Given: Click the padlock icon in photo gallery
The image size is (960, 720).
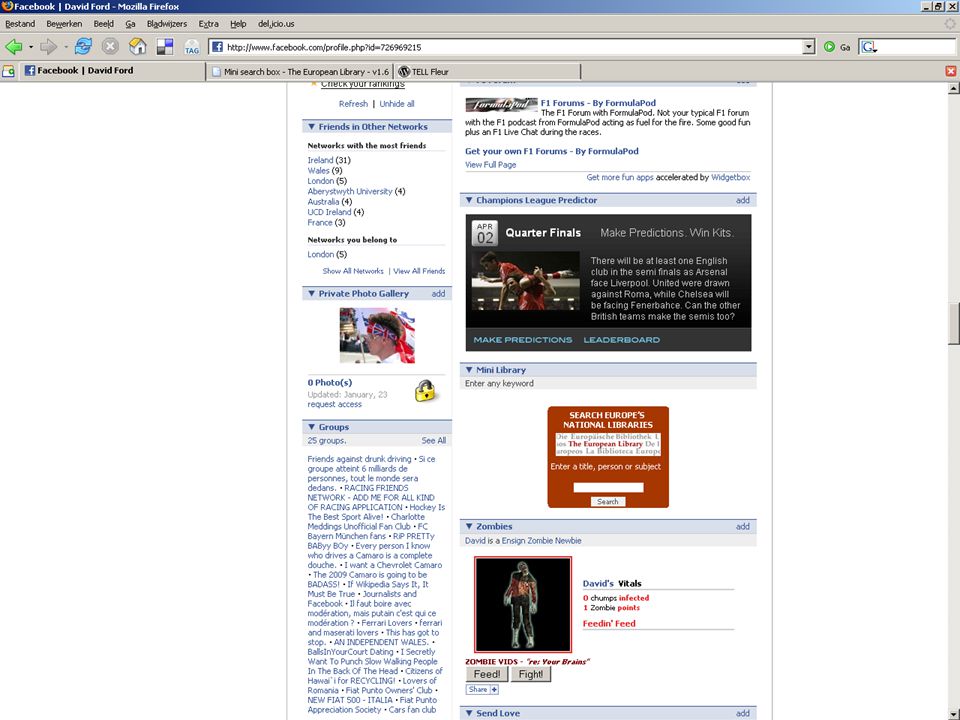Looking at the screenshot, I should pyautogui.click(x=425, y=391).
